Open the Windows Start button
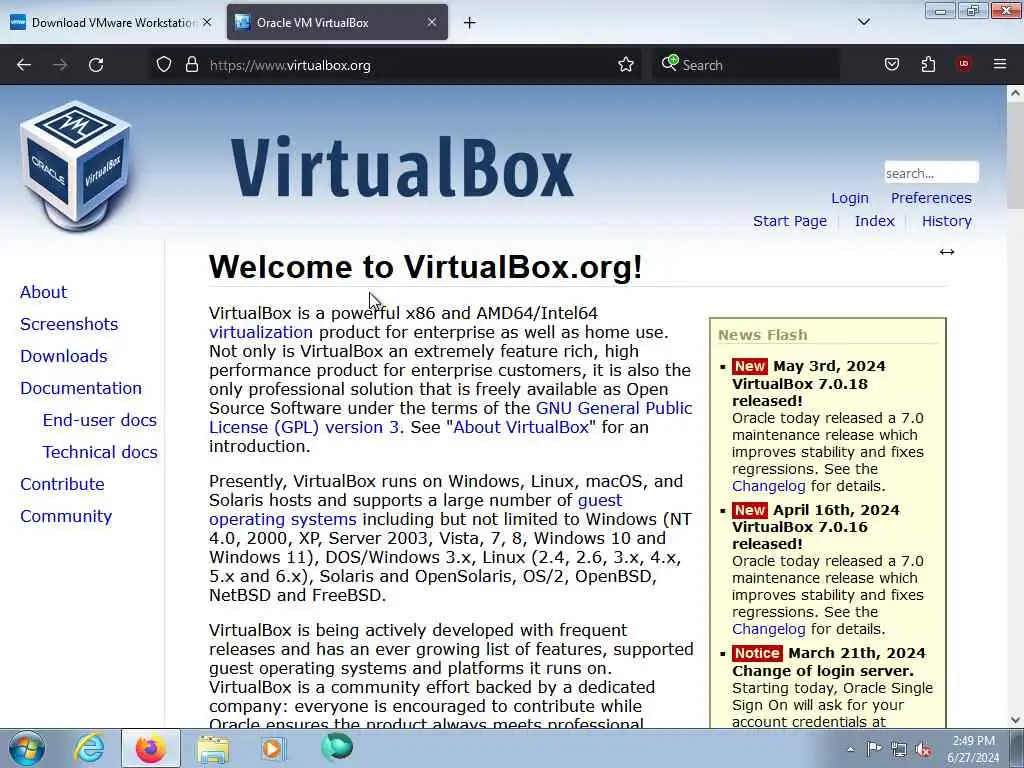 tap(27, 748)
